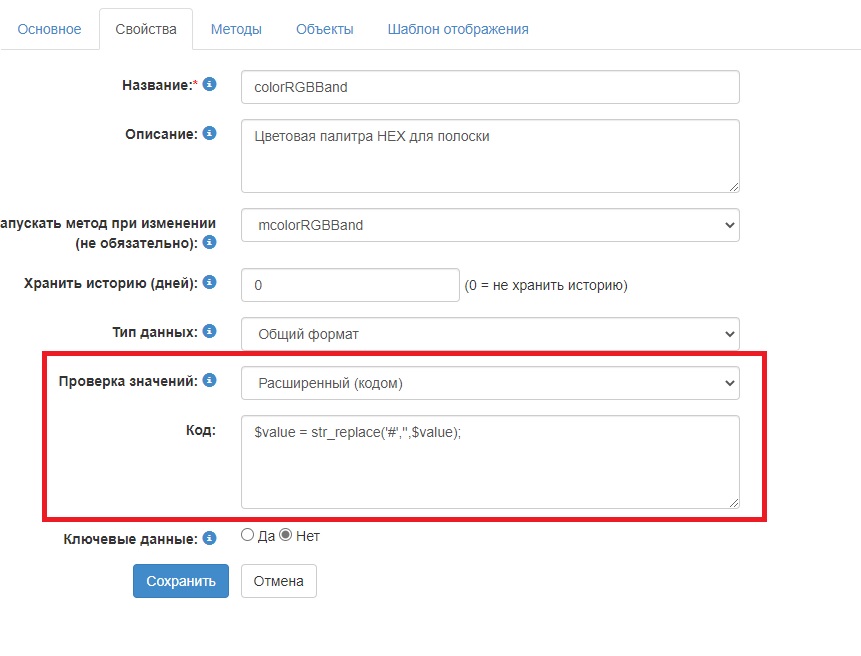Open the Методы tab
861x656 pixels.
(236, 29)
